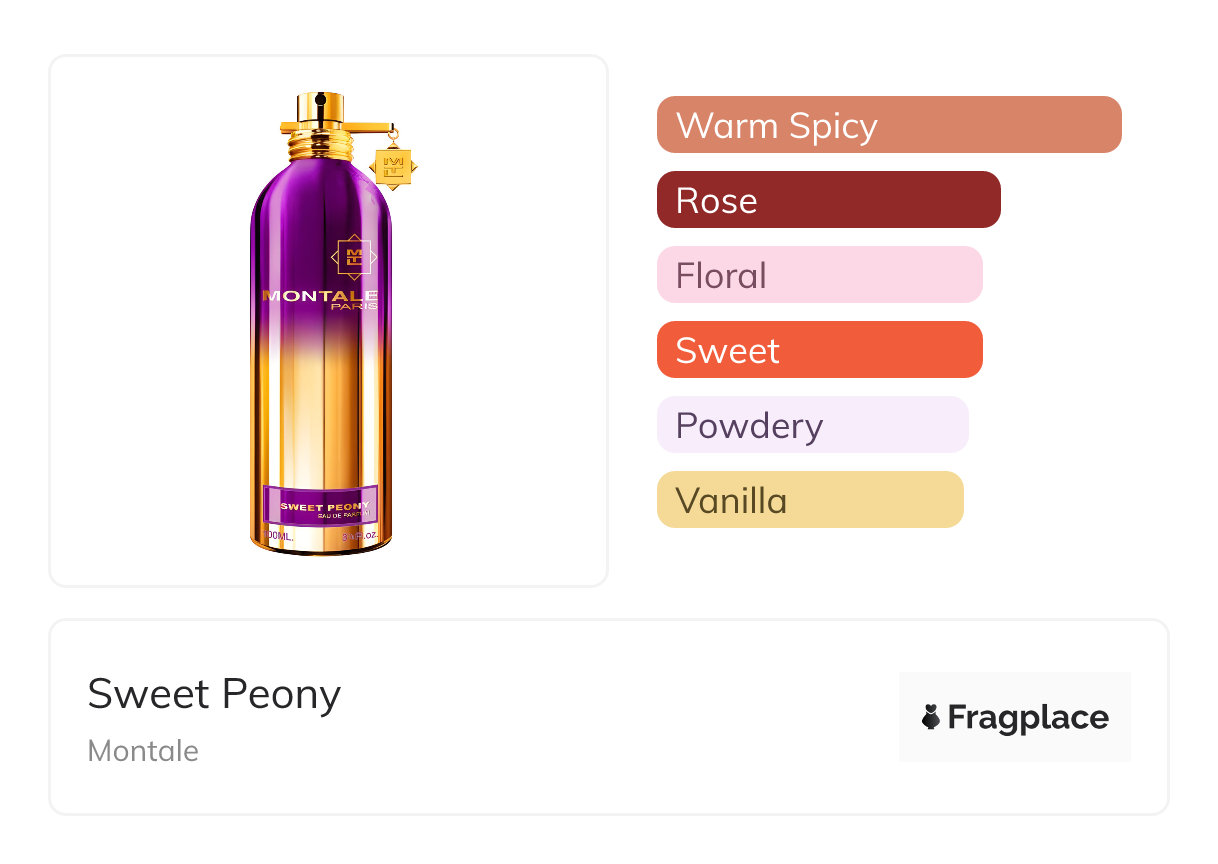Click the purple Sweet Peony bottle label
The width and height of the screenshot is (1218, 864).
(320, 505)
